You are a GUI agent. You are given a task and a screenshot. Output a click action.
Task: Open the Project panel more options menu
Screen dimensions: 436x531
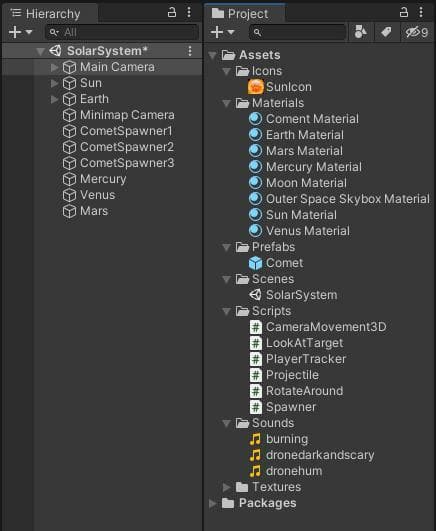(421, 13)
